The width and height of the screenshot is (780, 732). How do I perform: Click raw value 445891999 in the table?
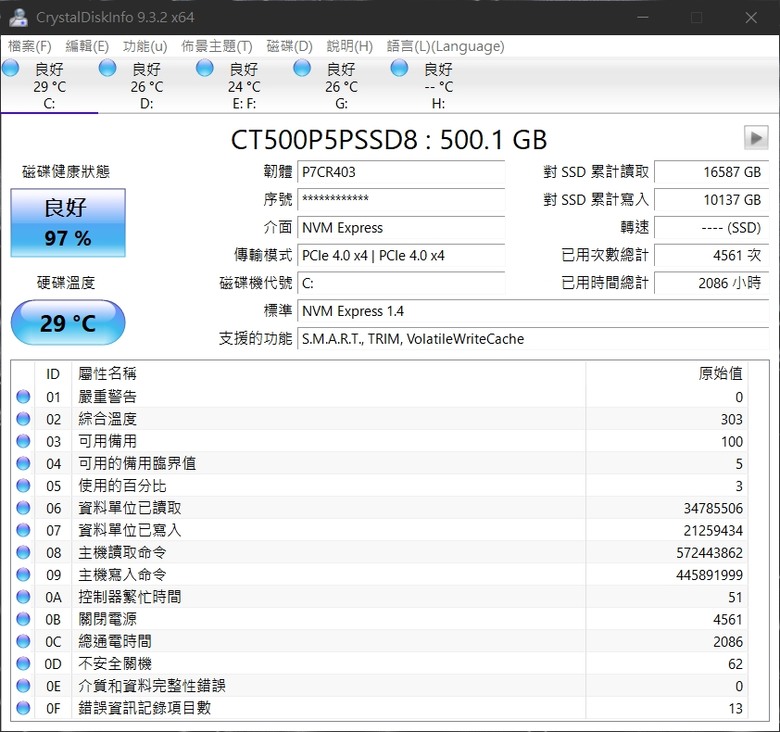click(709, 575)
